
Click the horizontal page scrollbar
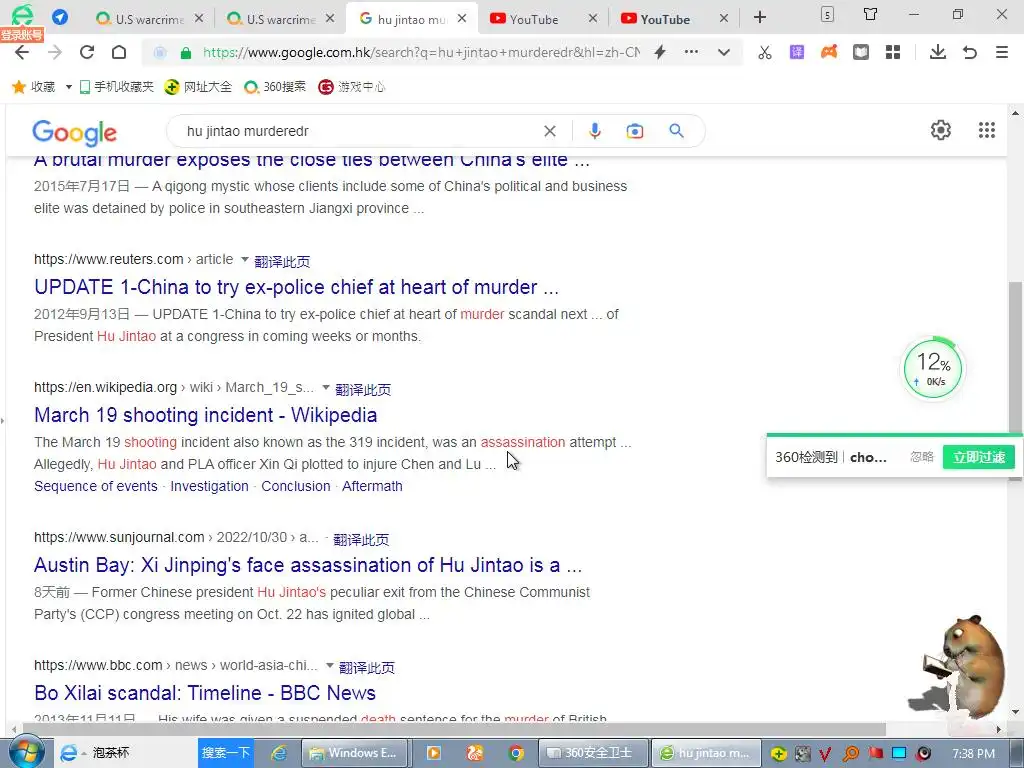[454, 729]
